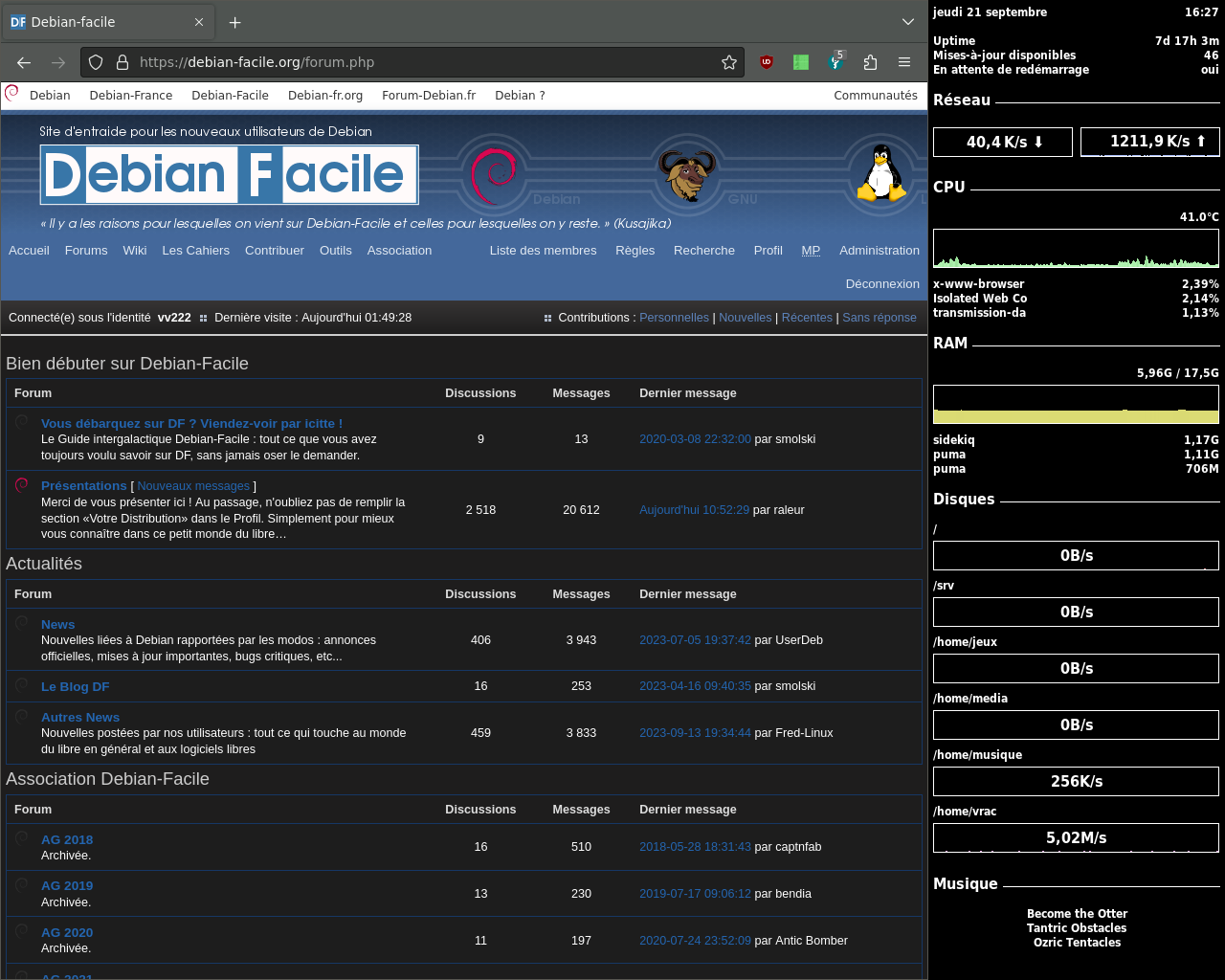
Task: Open the Communautés dropdown menu
Action: 875,96
